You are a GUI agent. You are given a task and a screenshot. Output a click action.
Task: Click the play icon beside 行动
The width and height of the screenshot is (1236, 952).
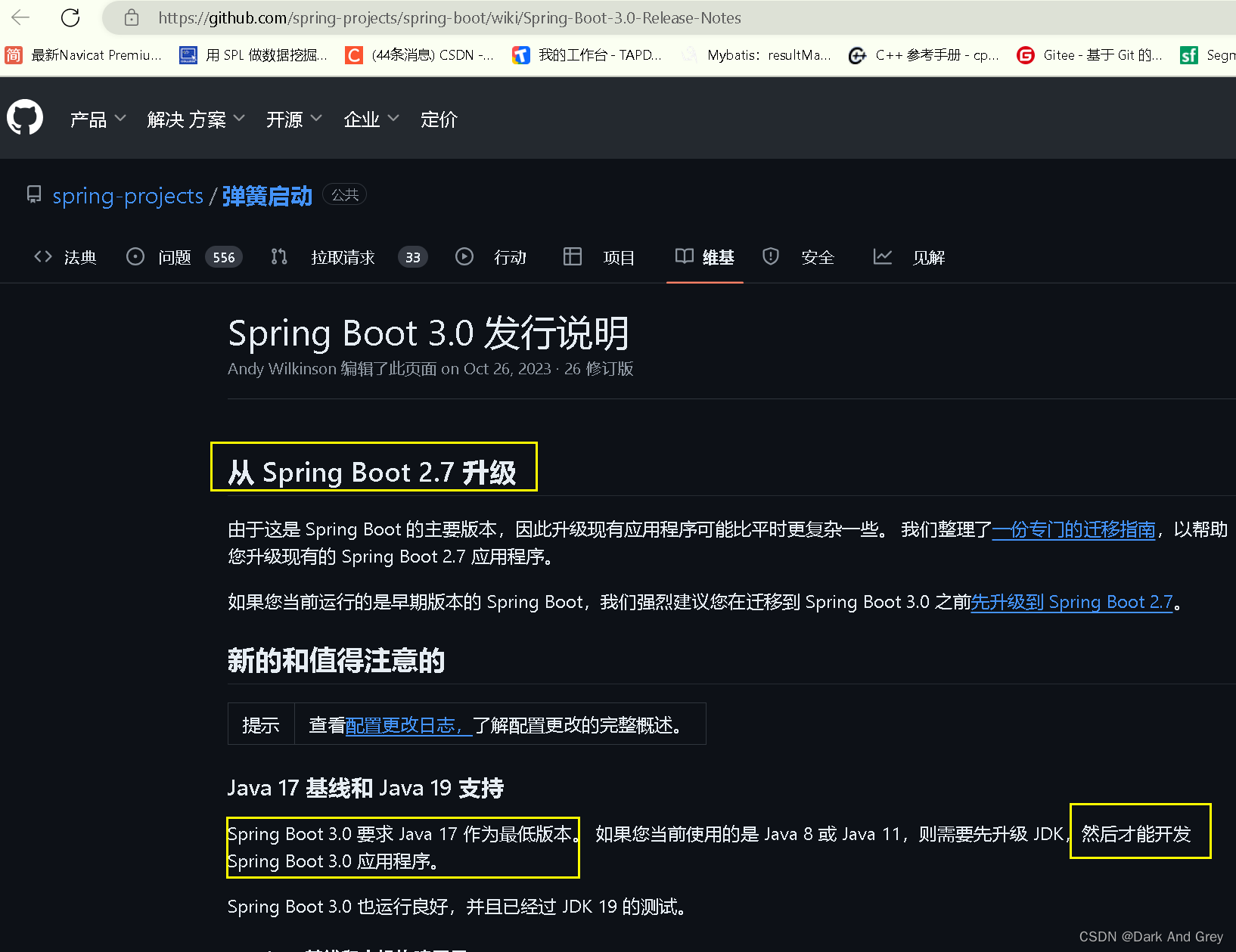(464, 256)
